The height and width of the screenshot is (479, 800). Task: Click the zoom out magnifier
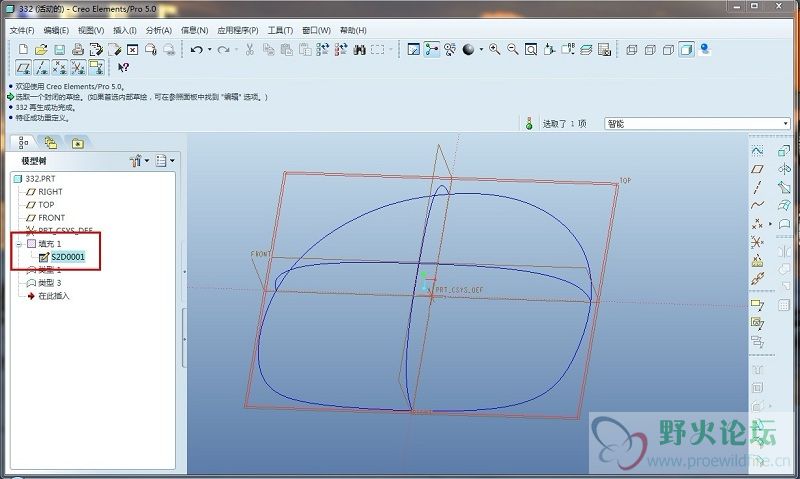pyautogui.click(x=513, y=49)
